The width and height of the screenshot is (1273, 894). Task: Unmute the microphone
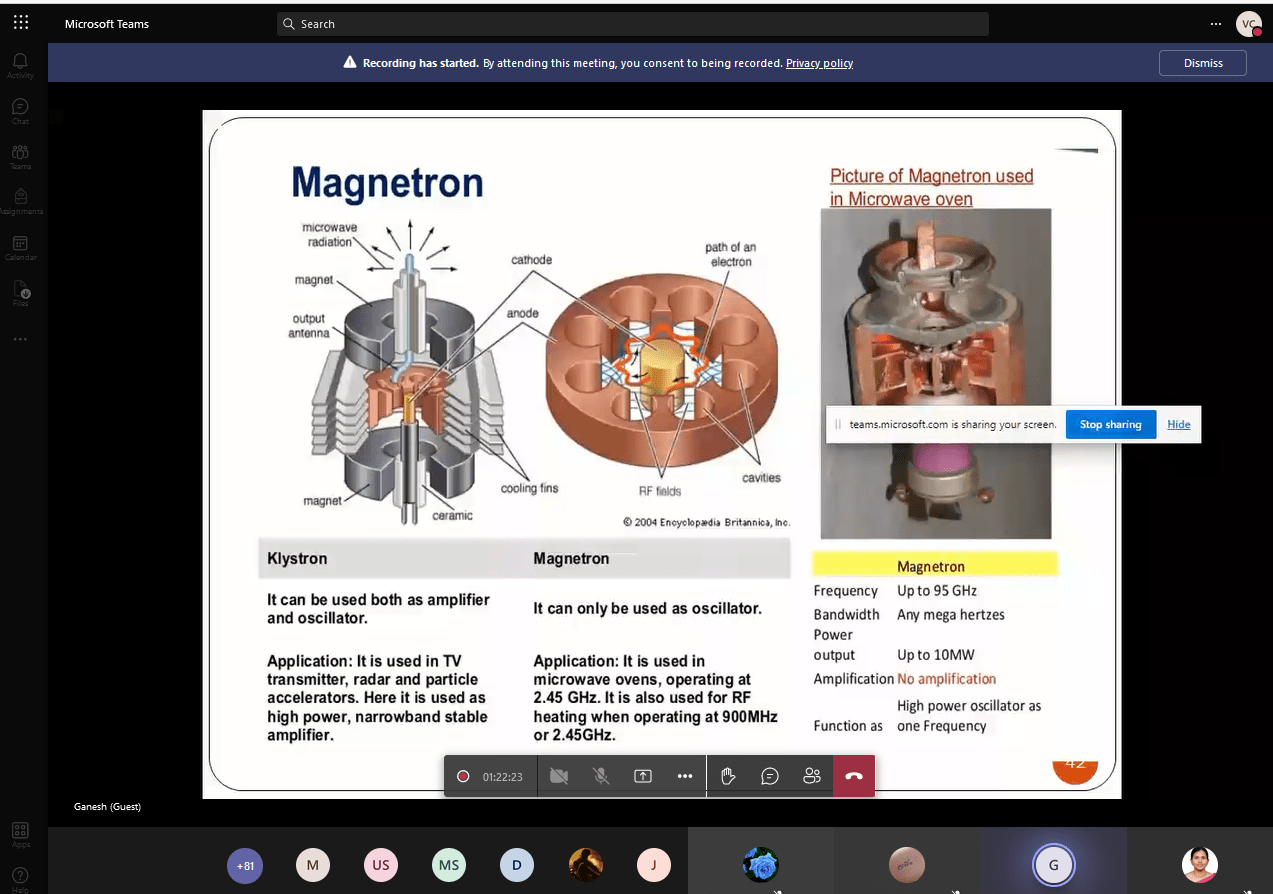pos(601,776)
